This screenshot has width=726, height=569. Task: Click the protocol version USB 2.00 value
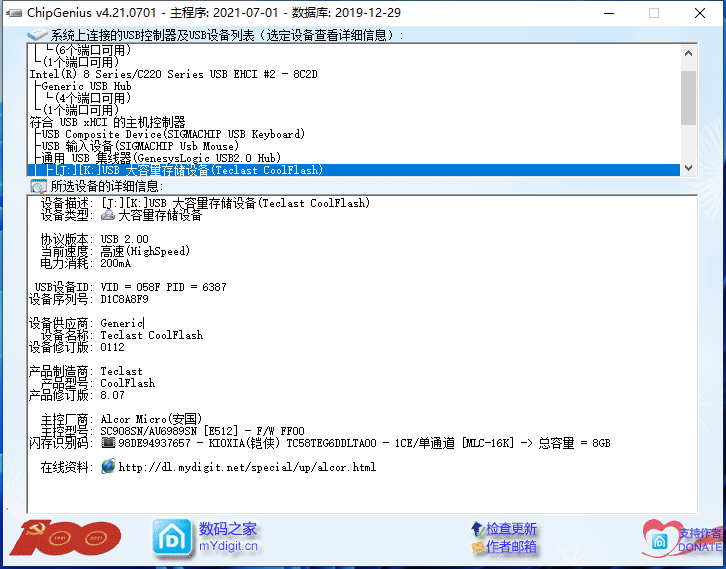point(125,239)
